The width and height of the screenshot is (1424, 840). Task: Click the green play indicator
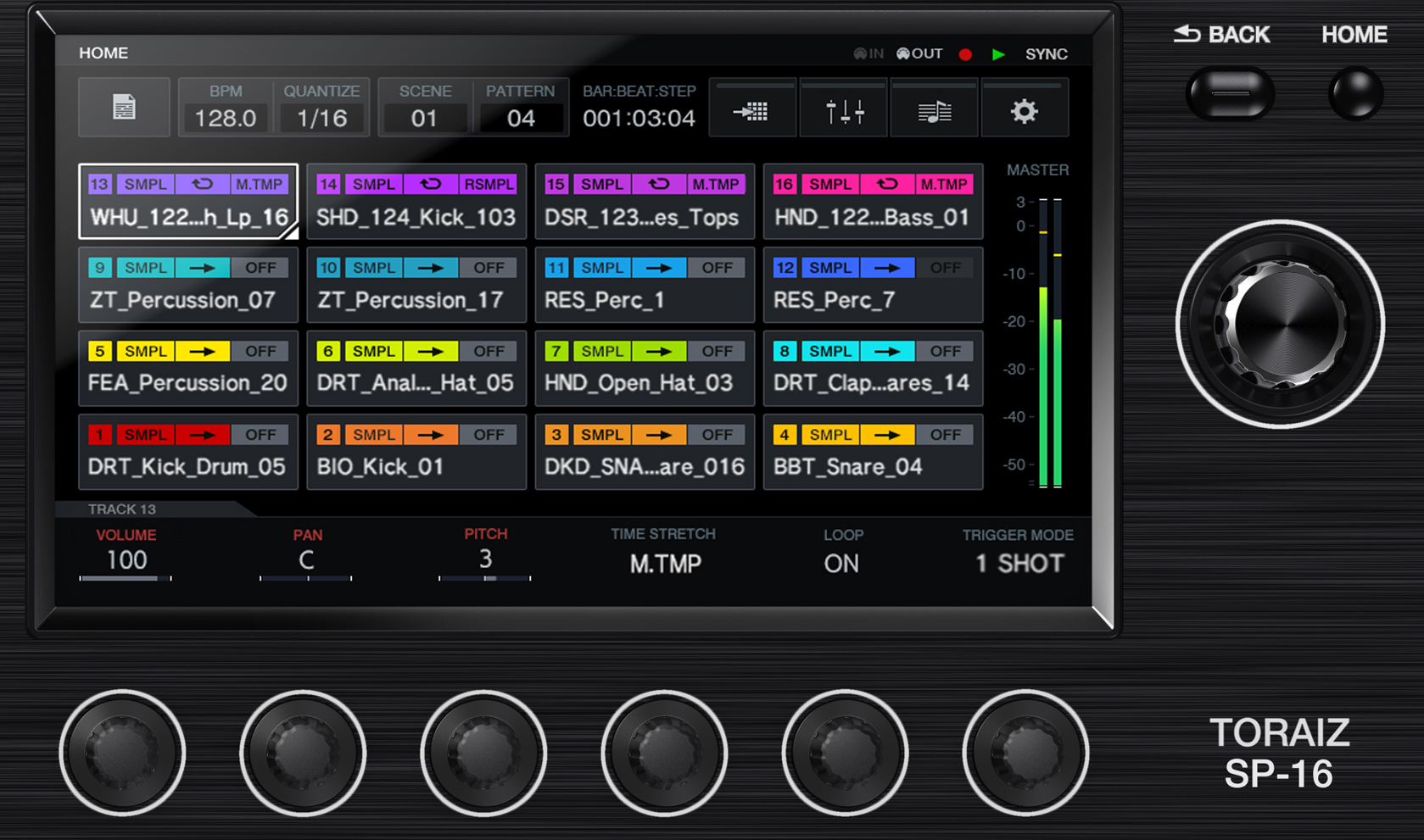[x=999, y=53]
